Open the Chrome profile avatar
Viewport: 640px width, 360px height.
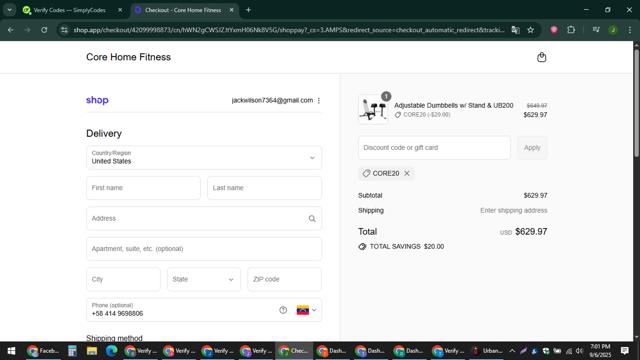tap(613, 30)
